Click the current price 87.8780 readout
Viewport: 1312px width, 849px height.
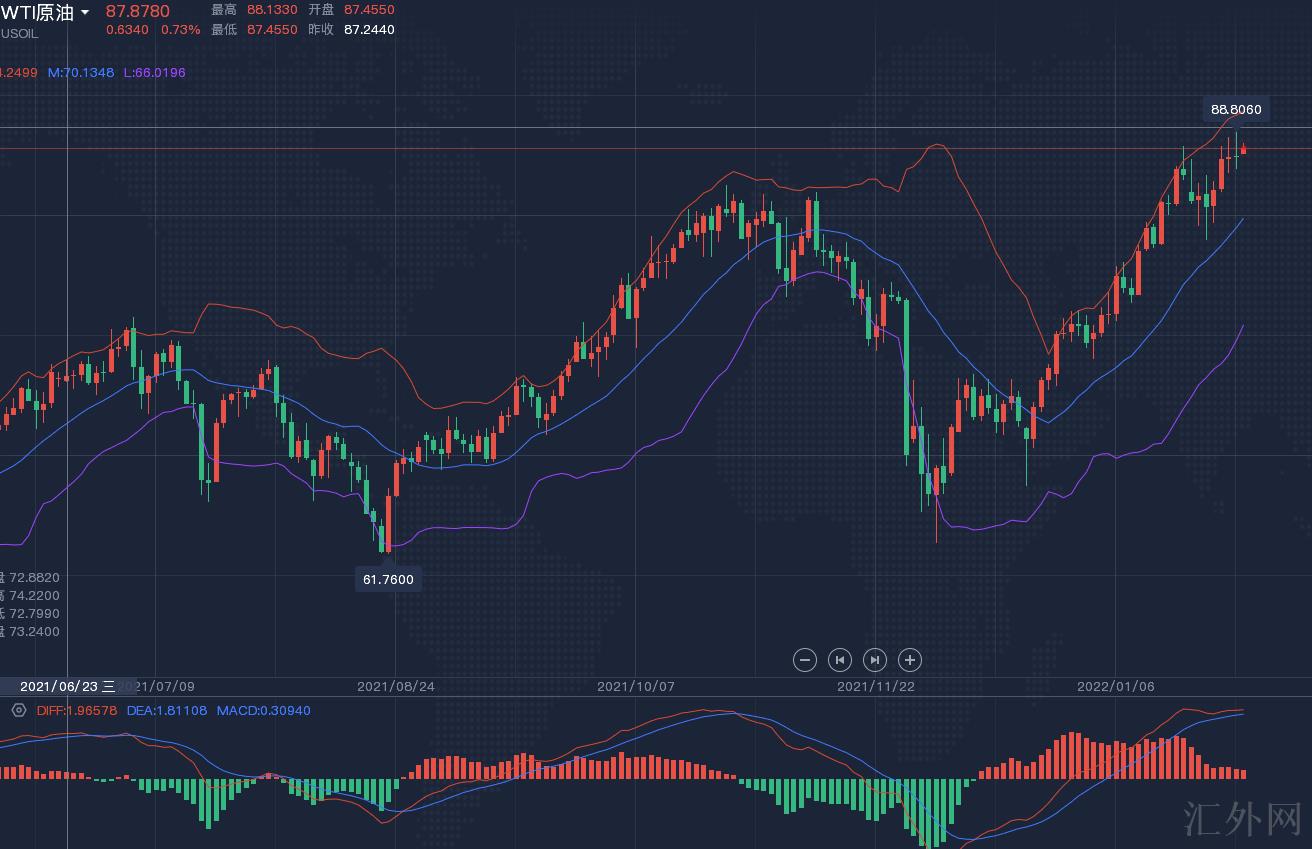137,11
